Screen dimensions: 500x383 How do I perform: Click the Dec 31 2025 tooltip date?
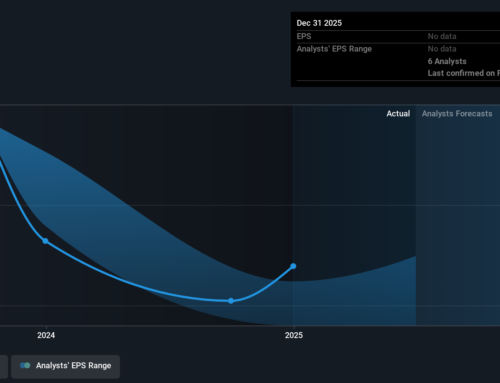[x=319, y=23]
